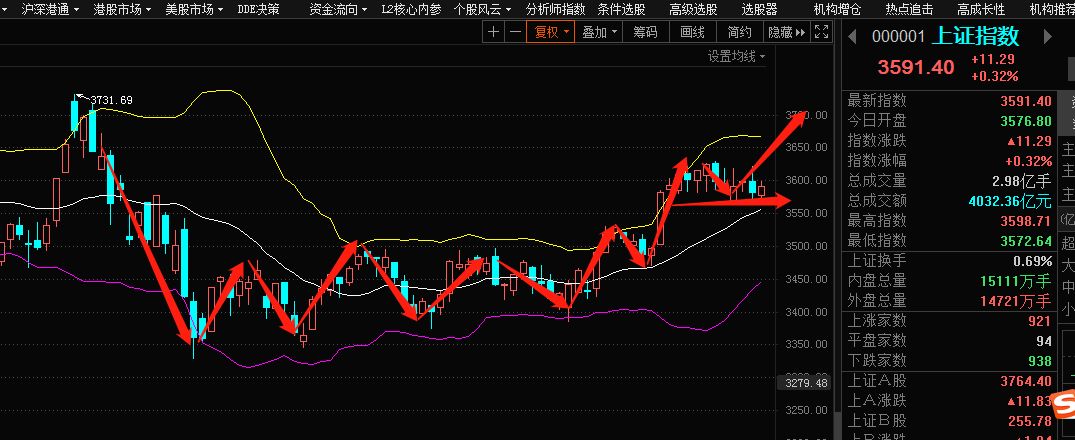1075x440 pixels.
Task: Go to previous stock with left arrow
Action: [x=852, y=37]
